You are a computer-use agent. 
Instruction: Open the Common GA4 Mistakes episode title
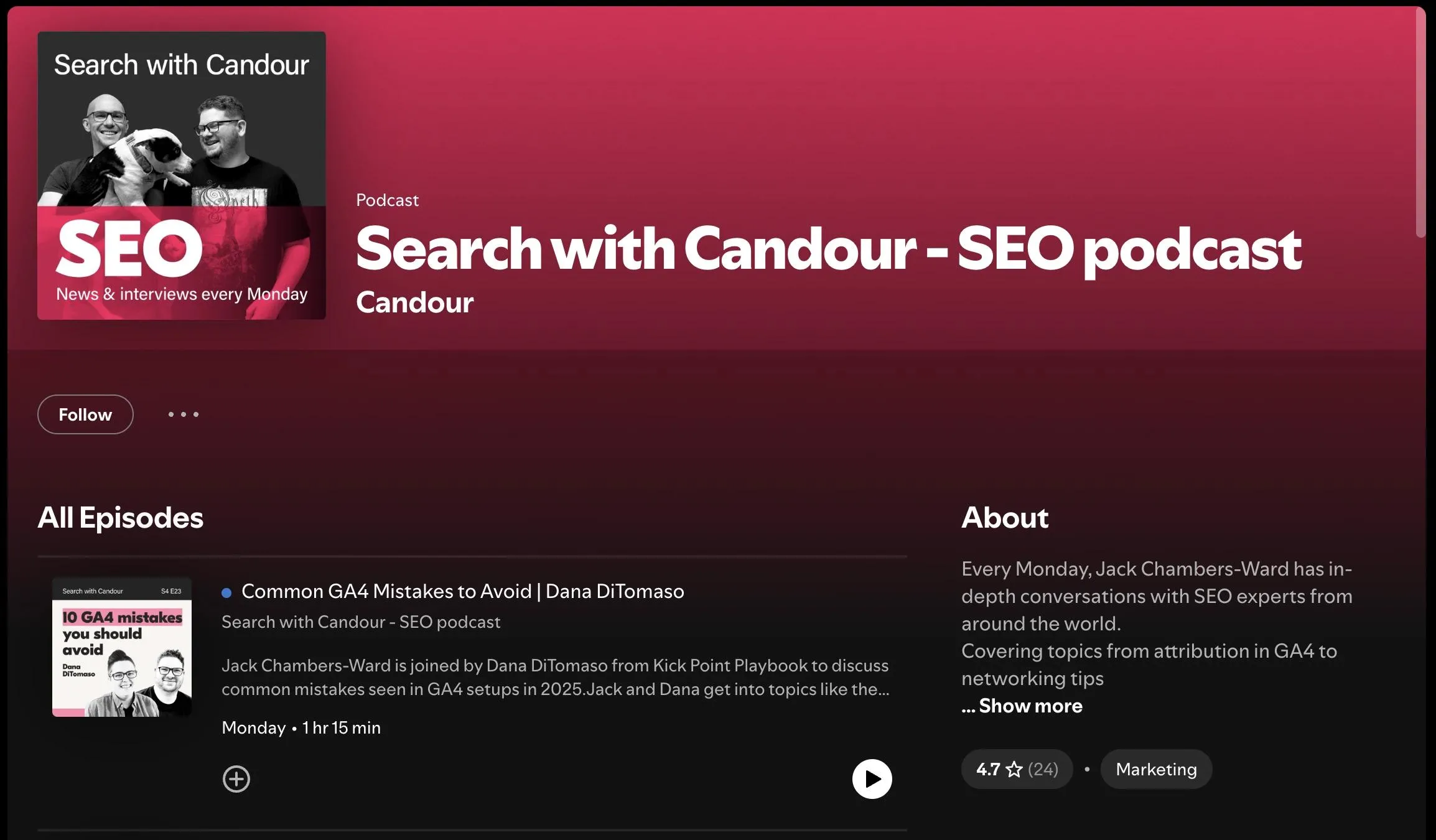pos(462,591)
